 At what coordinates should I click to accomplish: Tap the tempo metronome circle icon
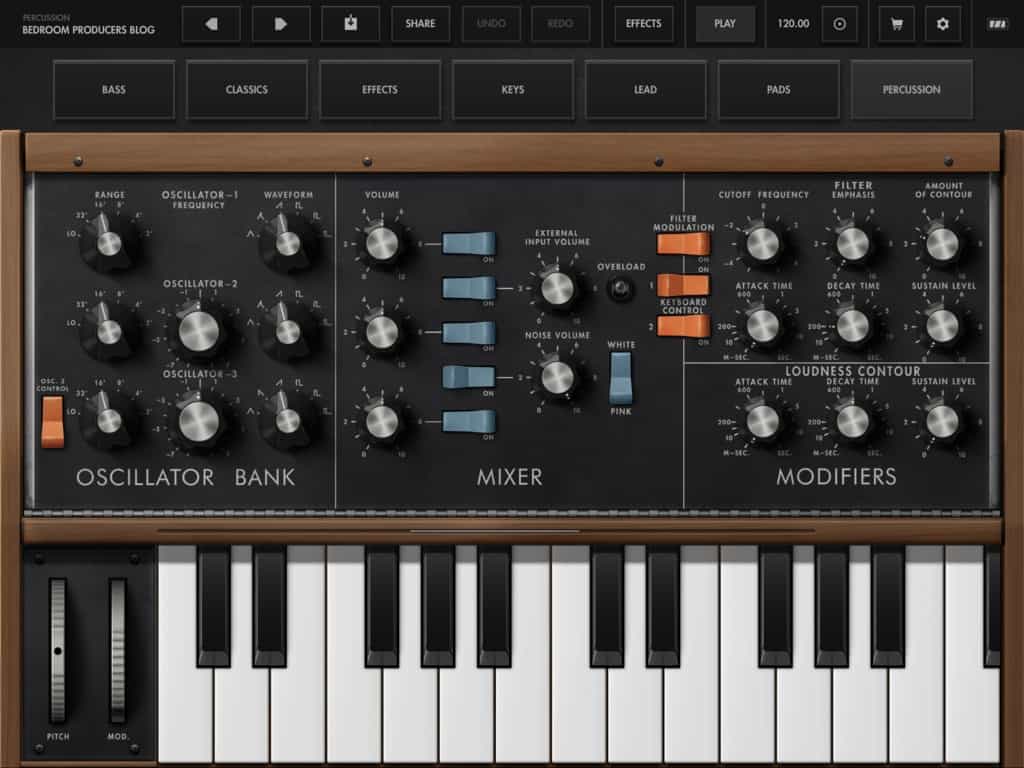[x=840, y=24]
